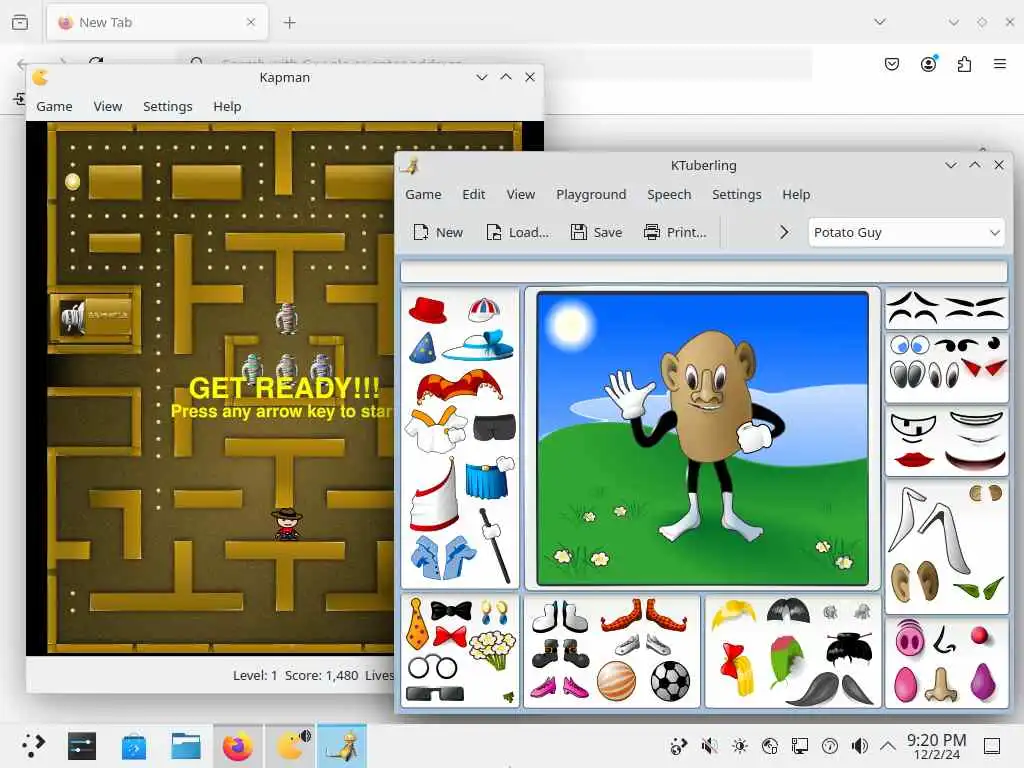Select the white sun hat with blue bow
This screenshot has height=768, width=1024.
pyautogui.click(x=479, y=345)
